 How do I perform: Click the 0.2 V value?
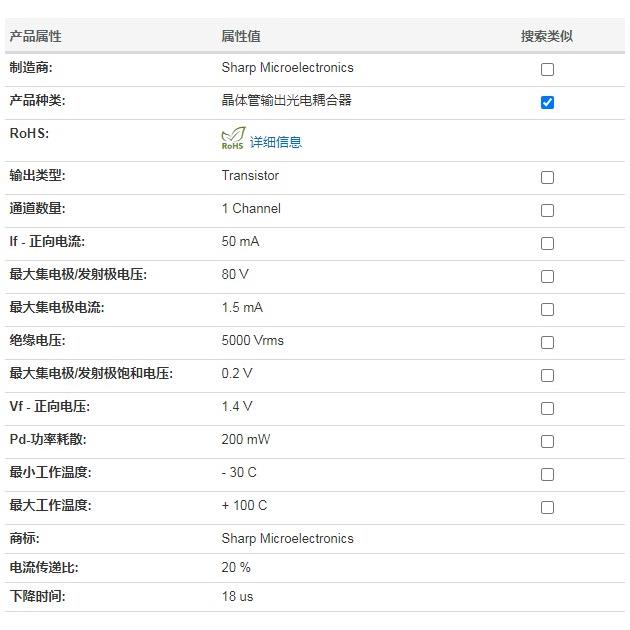pos(237,373)
